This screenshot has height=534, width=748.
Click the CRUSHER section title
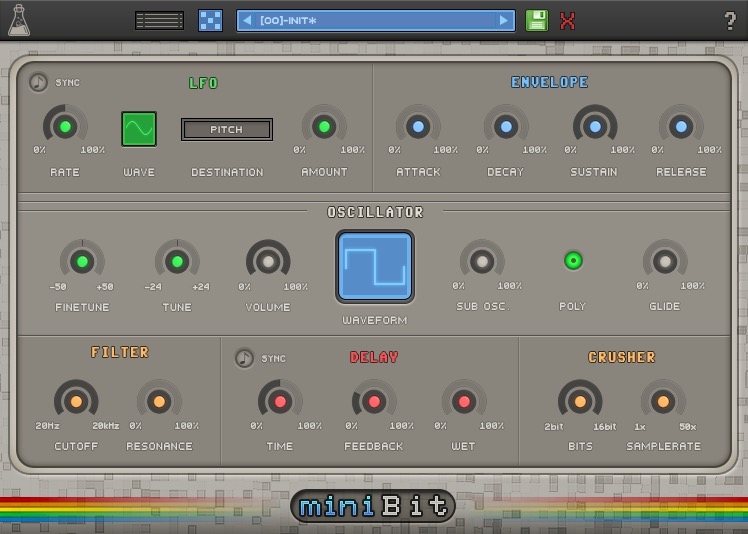(x=622, y=357)
